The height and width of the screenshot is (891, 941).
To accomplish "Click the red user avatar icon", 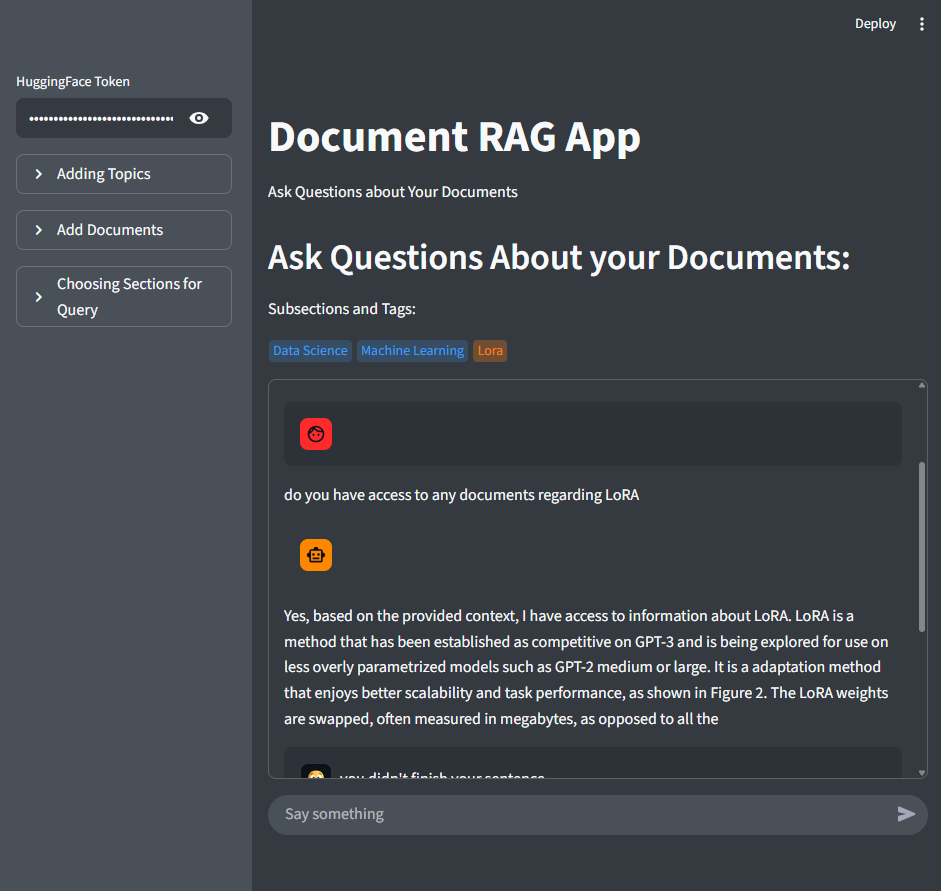I will [x=316, y=434].
